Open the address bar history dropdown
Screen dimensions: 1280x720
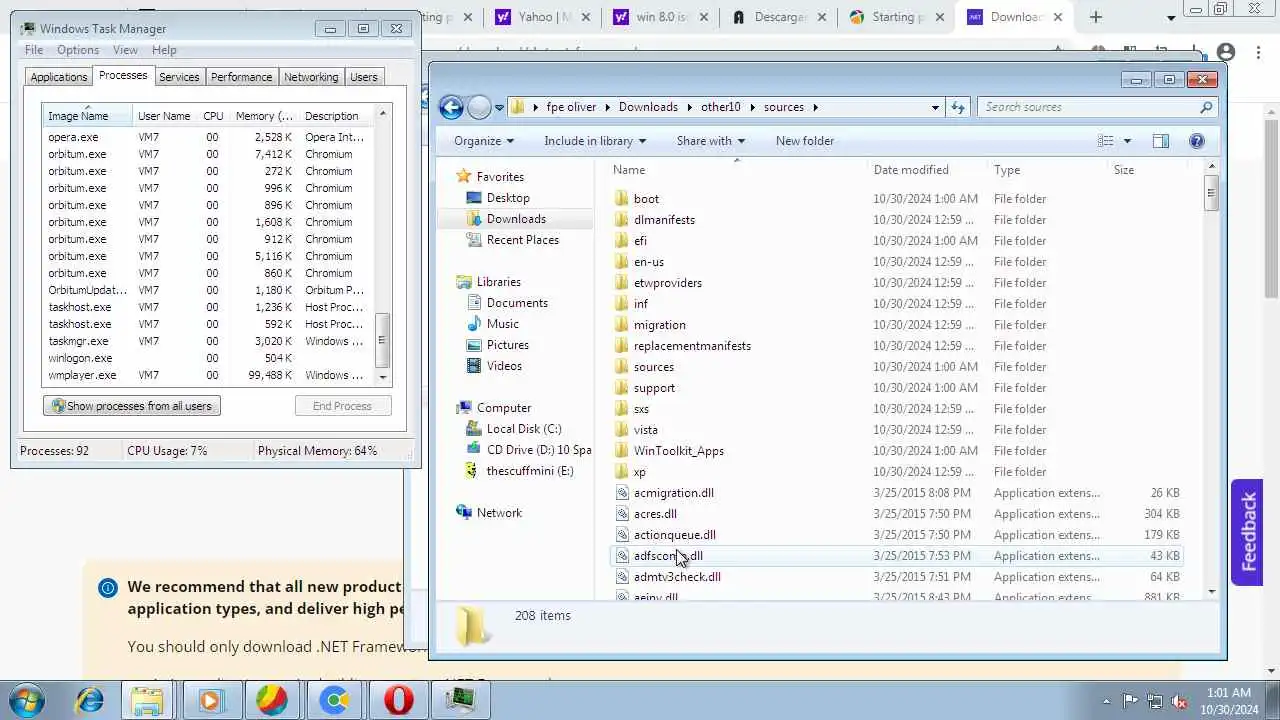[x=935, y=107]
